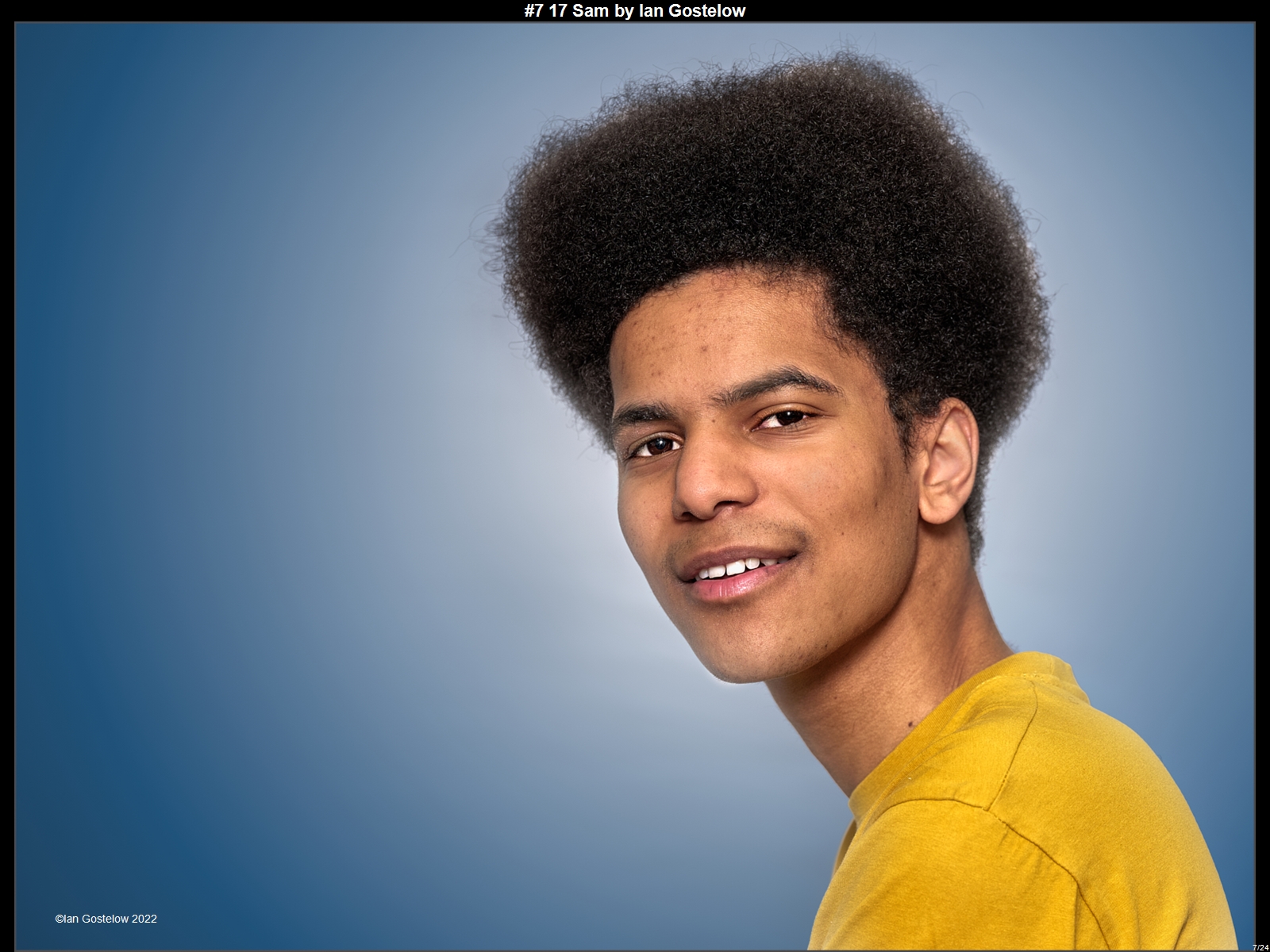This screenshot has width=1270, height=952.
Task: Select the name "Ian Gostelow" in the title
Action: click(x=691, y=10)
